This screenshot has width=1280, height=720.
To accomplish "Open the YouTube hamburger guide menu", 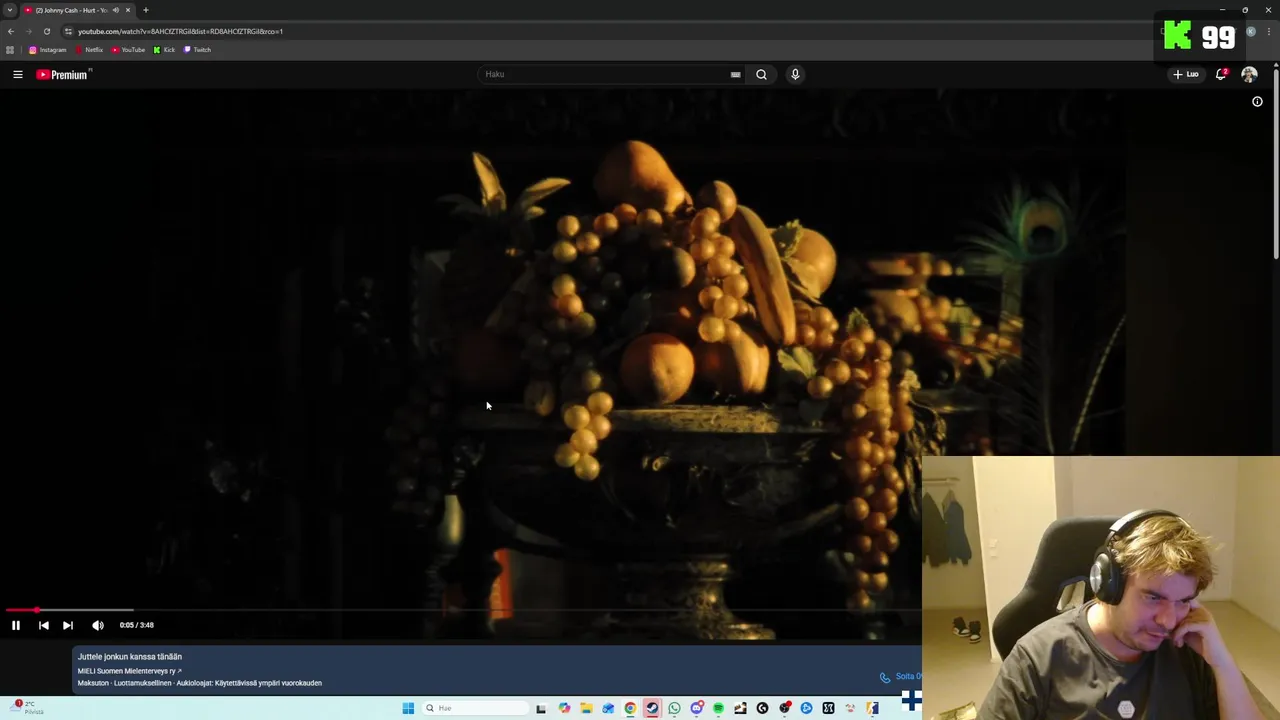I will pos(17,74).
